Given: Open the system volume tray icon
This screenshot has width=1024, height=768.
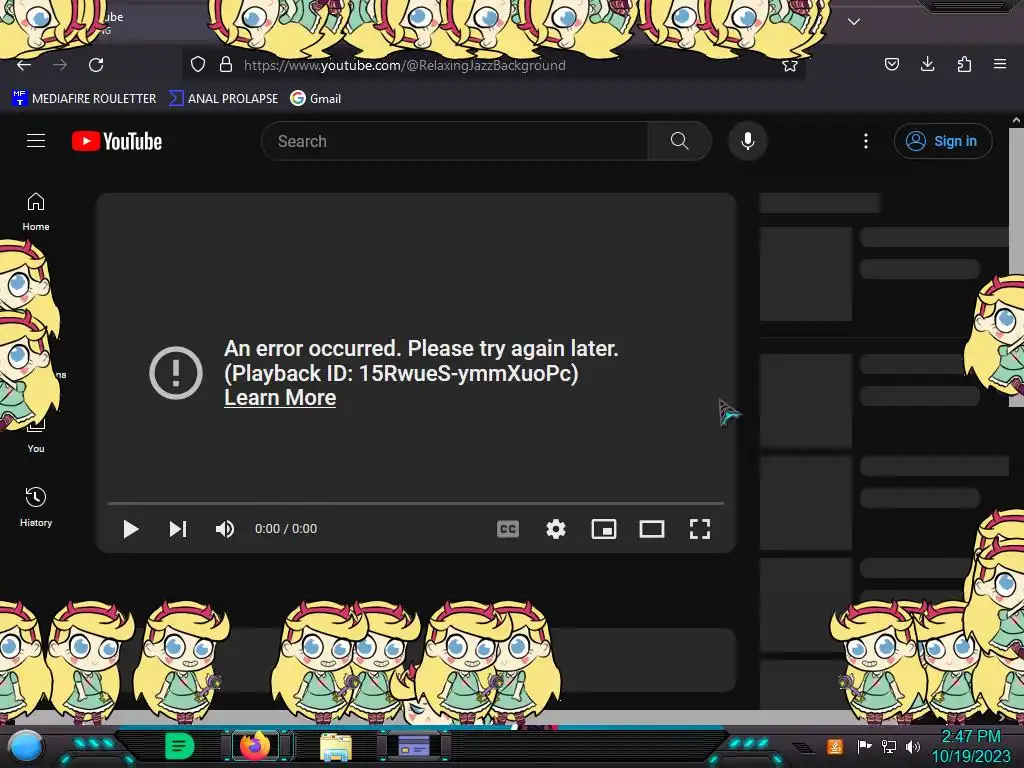Looking at the screenshot, I should tap(913, 746).
